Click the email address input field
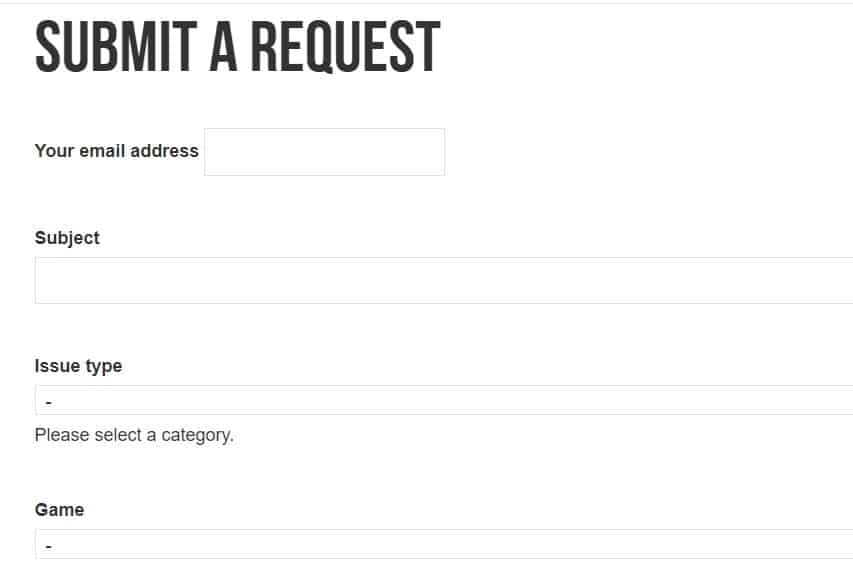The width and height of the screenshot is (853, 567). tap(324, 152)
